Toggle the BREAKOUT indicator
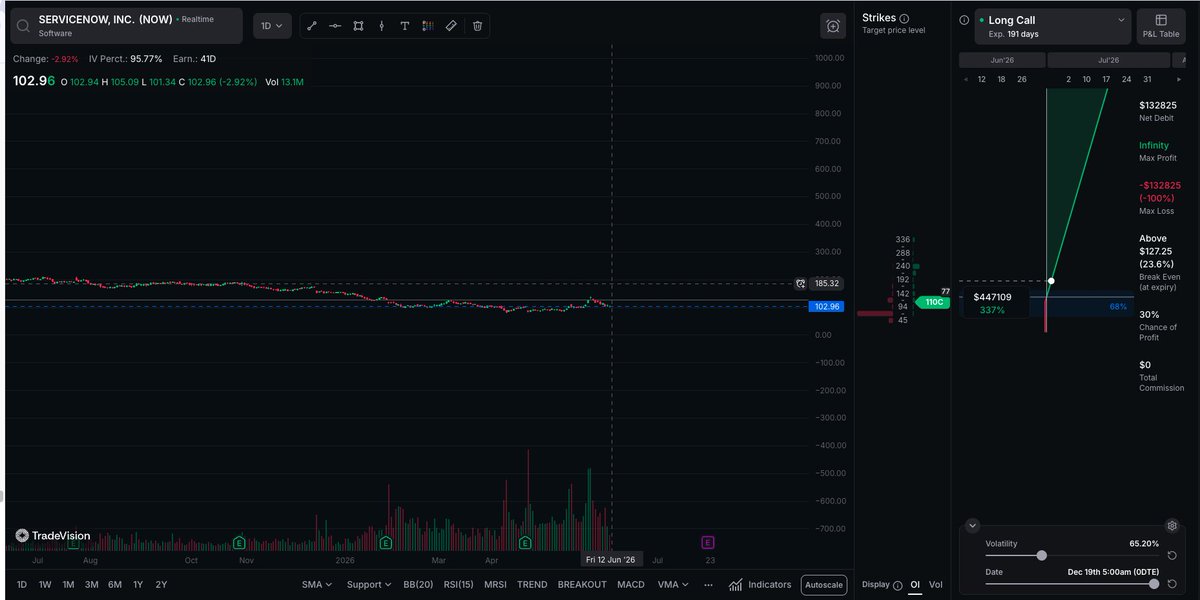Screen dimensions: 1200x600 click(582, 584)
